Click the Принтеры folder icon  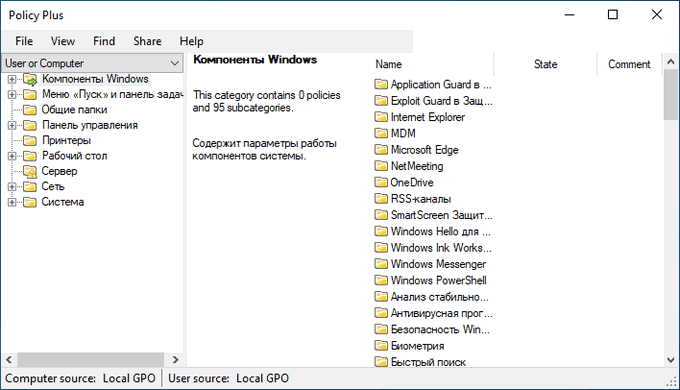30,141
